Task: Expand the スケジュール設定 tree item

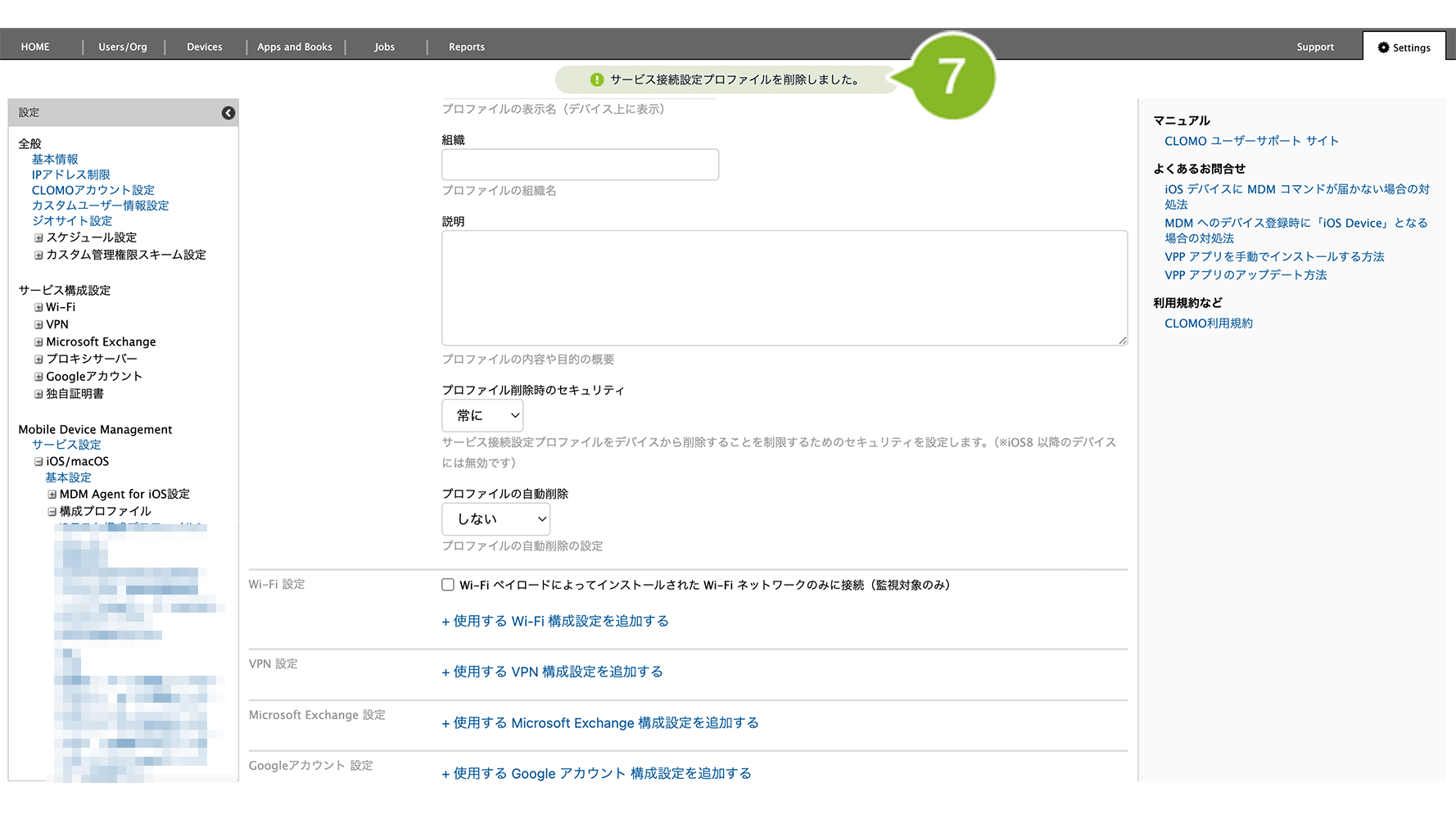Action: (x=38, y=238)
